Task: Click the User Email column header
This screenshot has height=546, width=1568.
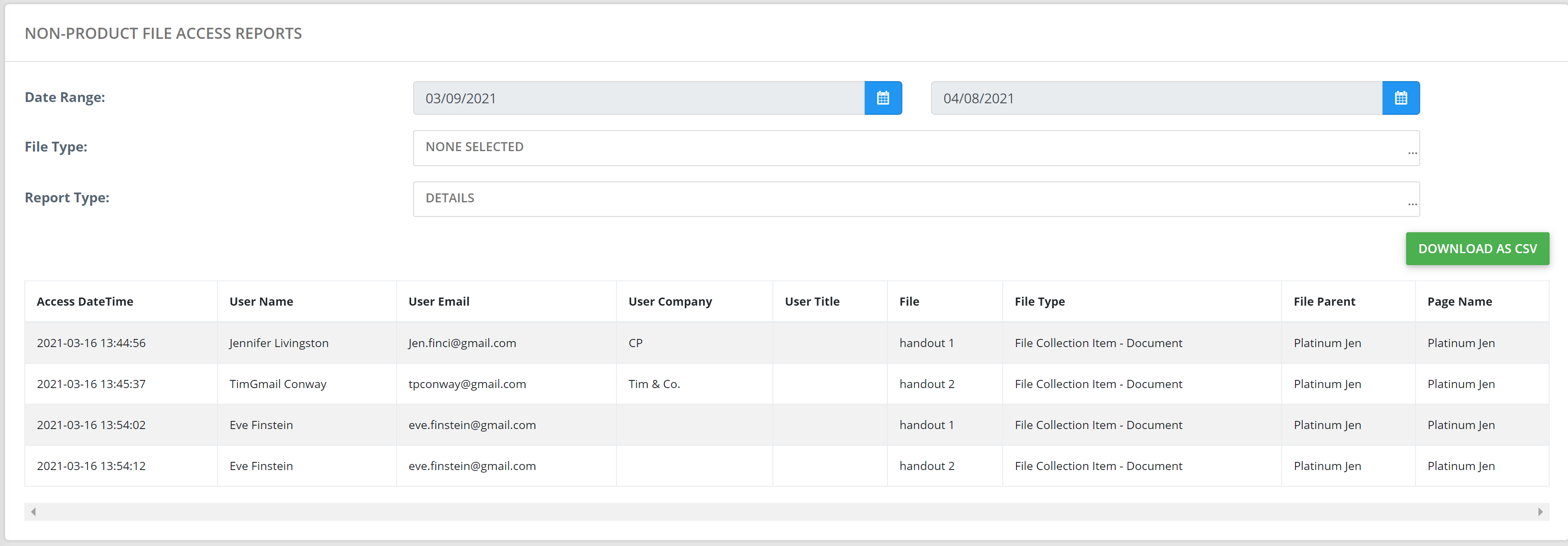Action: pyautogui.click(x=438, y=301)
